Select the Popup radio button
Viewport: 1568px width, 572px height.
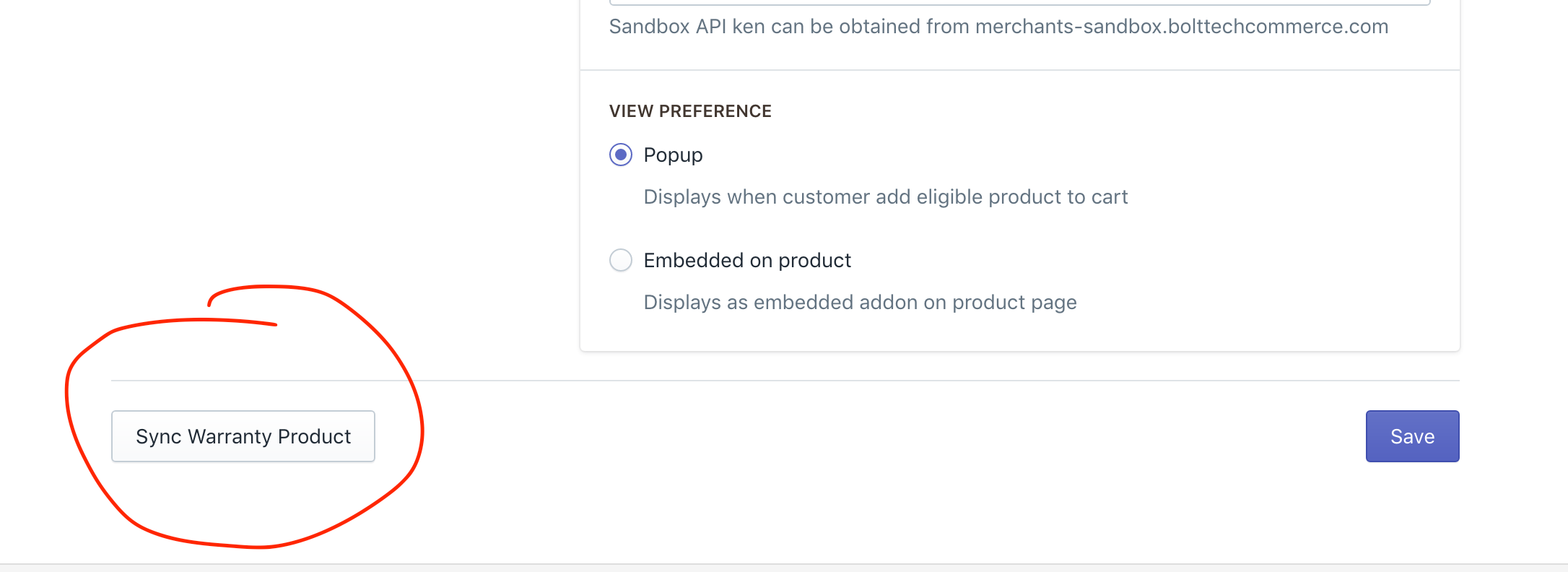click(621, 155)
